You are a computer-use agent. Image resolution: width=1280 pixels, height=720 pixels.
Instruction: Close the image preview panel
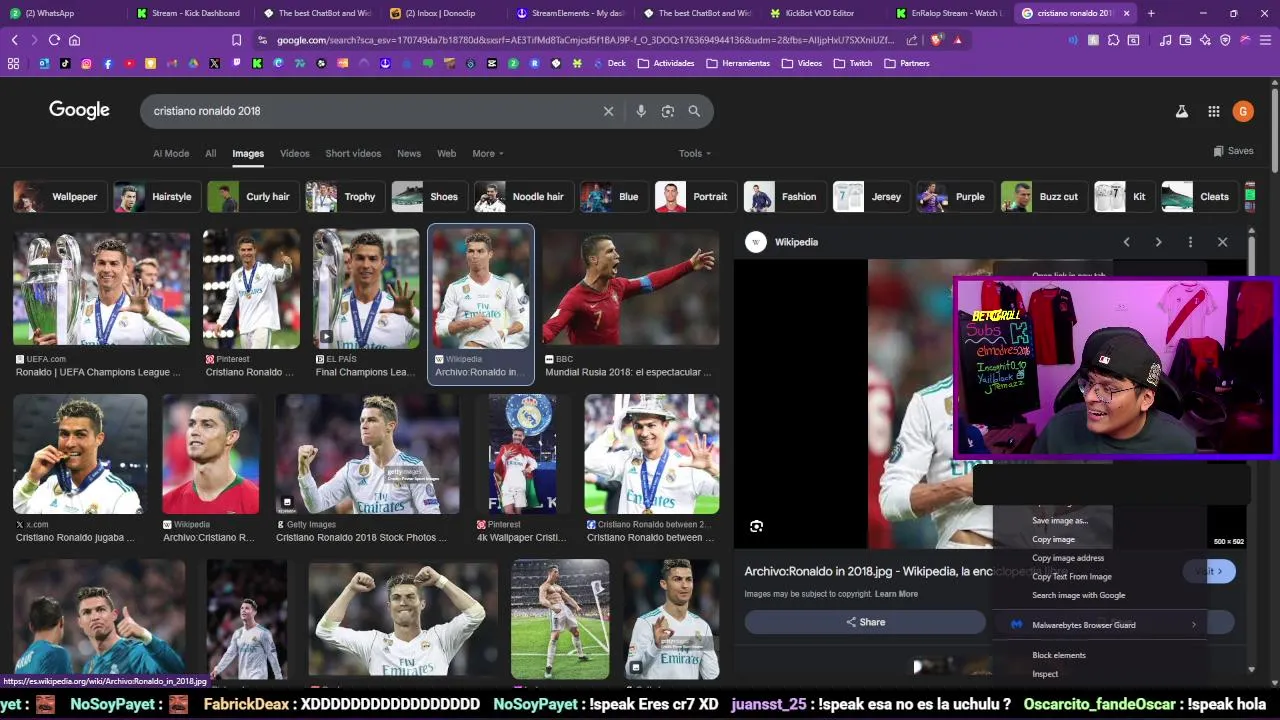pyautogui.click(x=1222, y=242)
